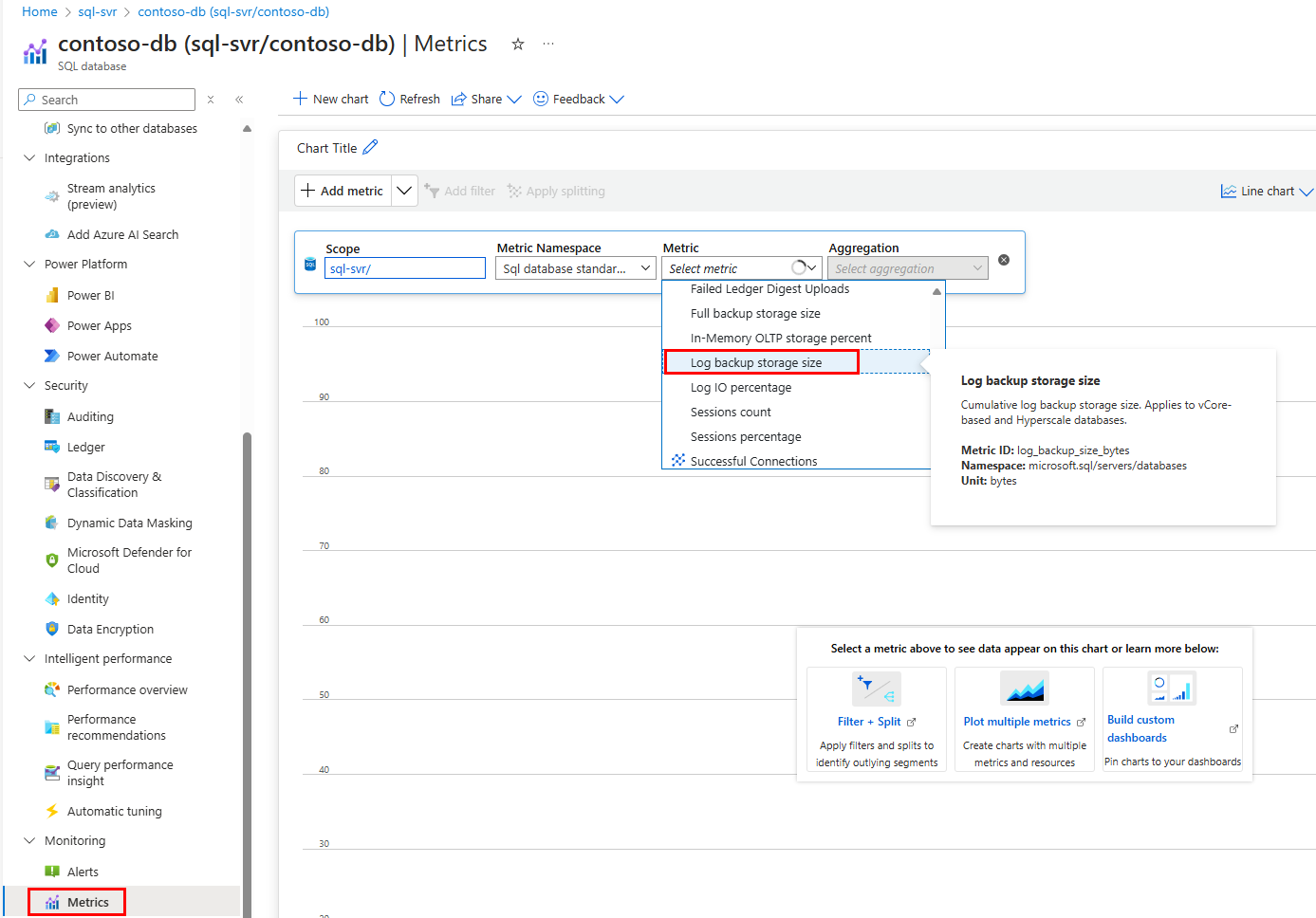
Task: Open the Line chart type dropdown
Action: [1267, 191]
